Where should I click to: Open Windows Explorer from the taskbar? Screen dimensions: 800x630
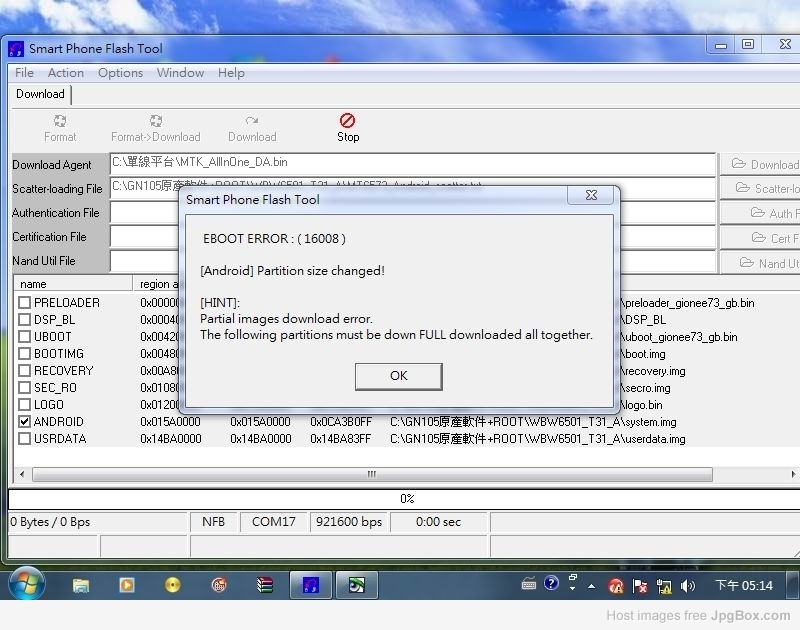click(x=81, y=585)
